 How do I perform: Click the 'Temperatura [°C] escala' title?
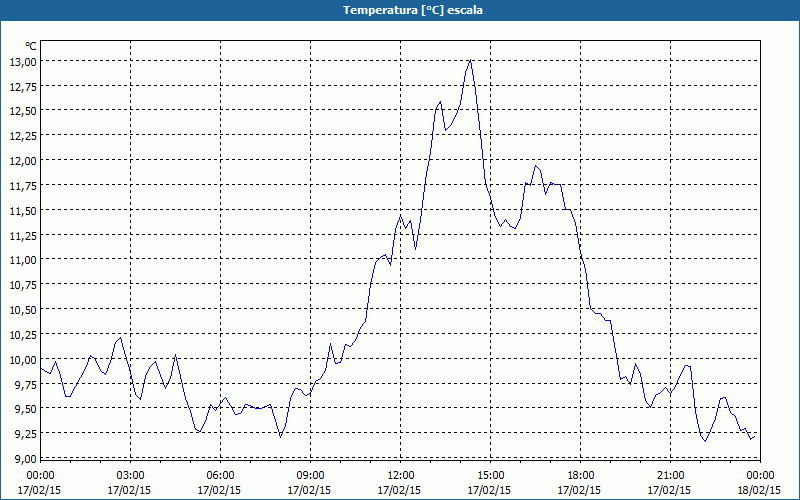click(412, 10)
